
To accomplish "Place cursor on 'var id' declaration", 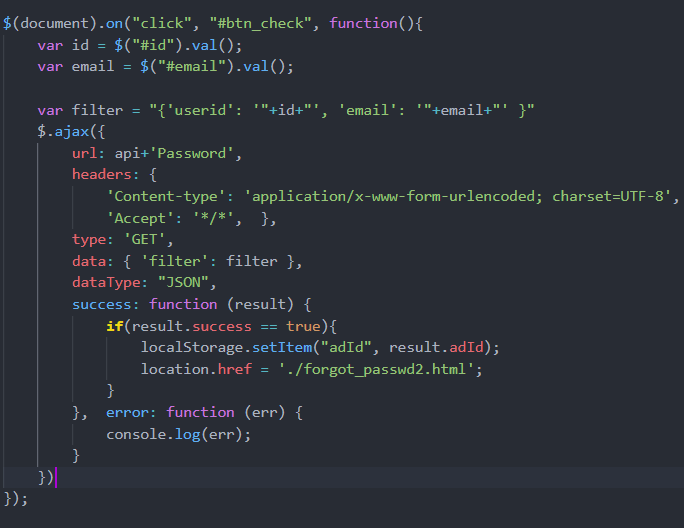I will (x=63, y=45).
